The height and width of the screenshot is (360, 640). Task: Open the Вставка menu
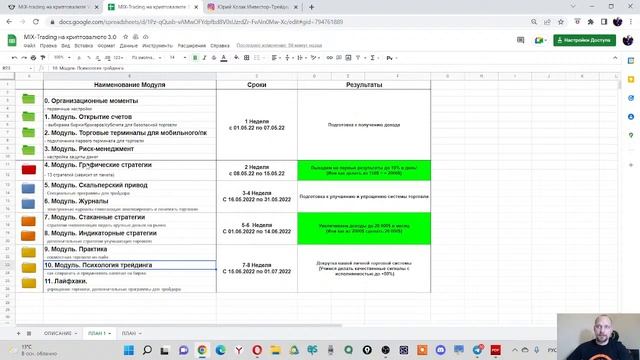tap(84, 46)
